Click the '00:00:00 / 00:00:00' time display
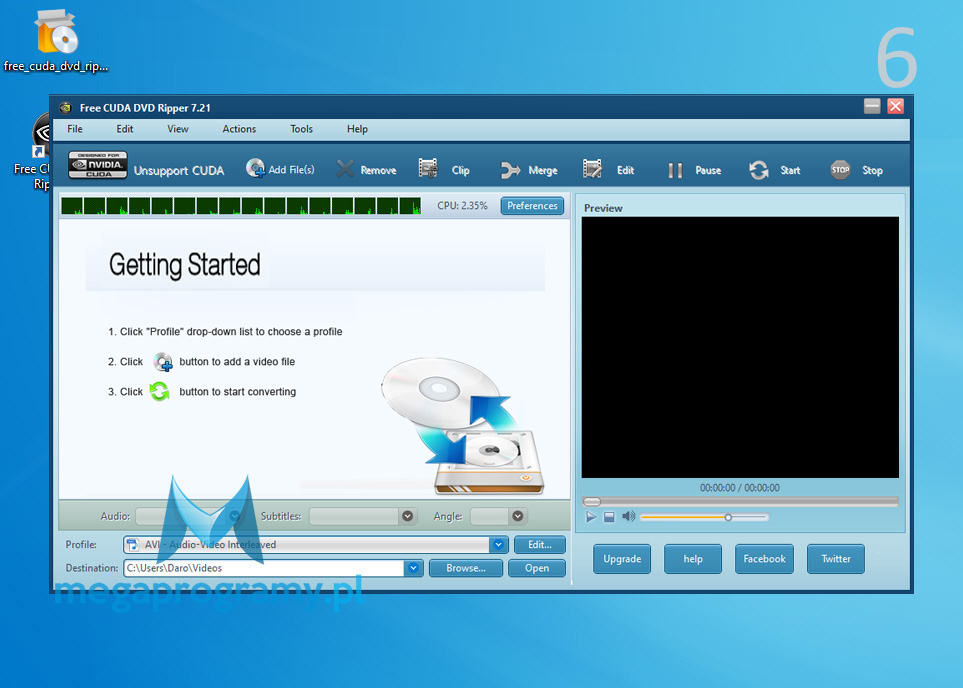Screen dimensions: 963x688 point(739,488)
